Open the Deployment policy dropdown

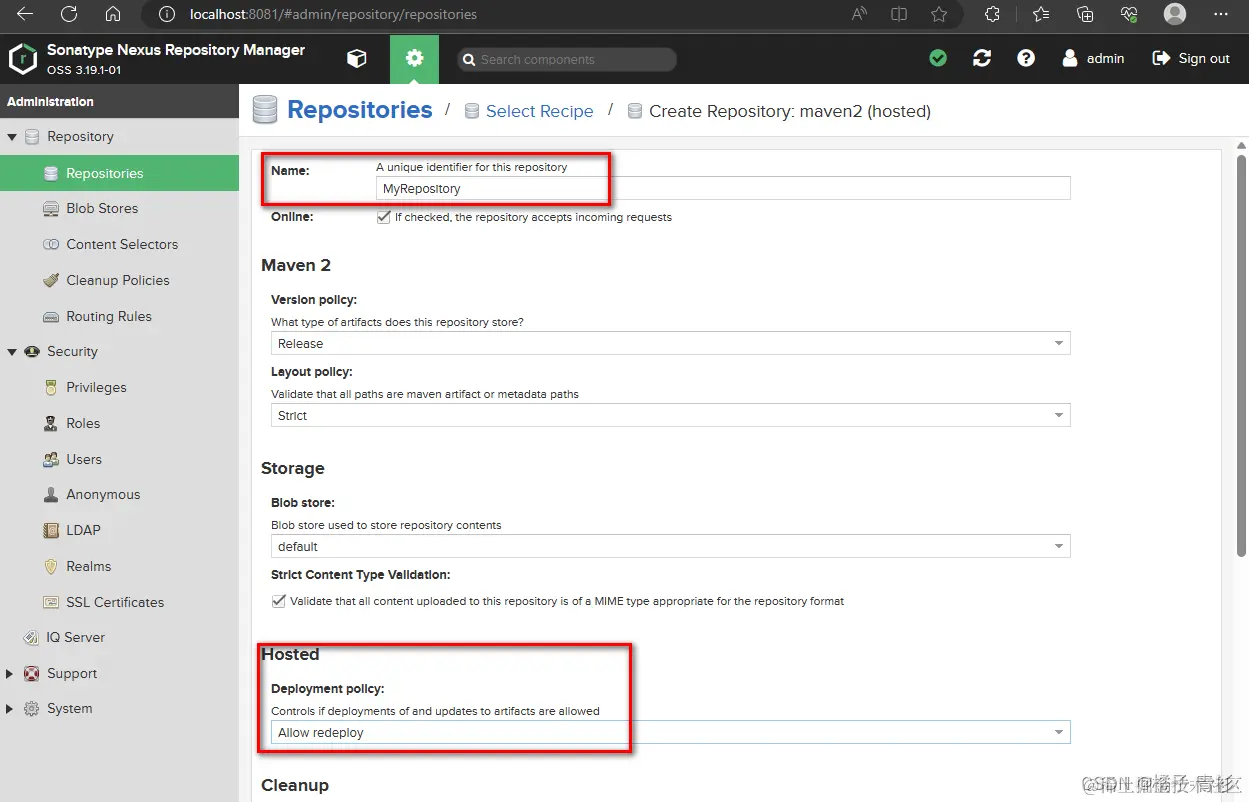coord(670,732)
